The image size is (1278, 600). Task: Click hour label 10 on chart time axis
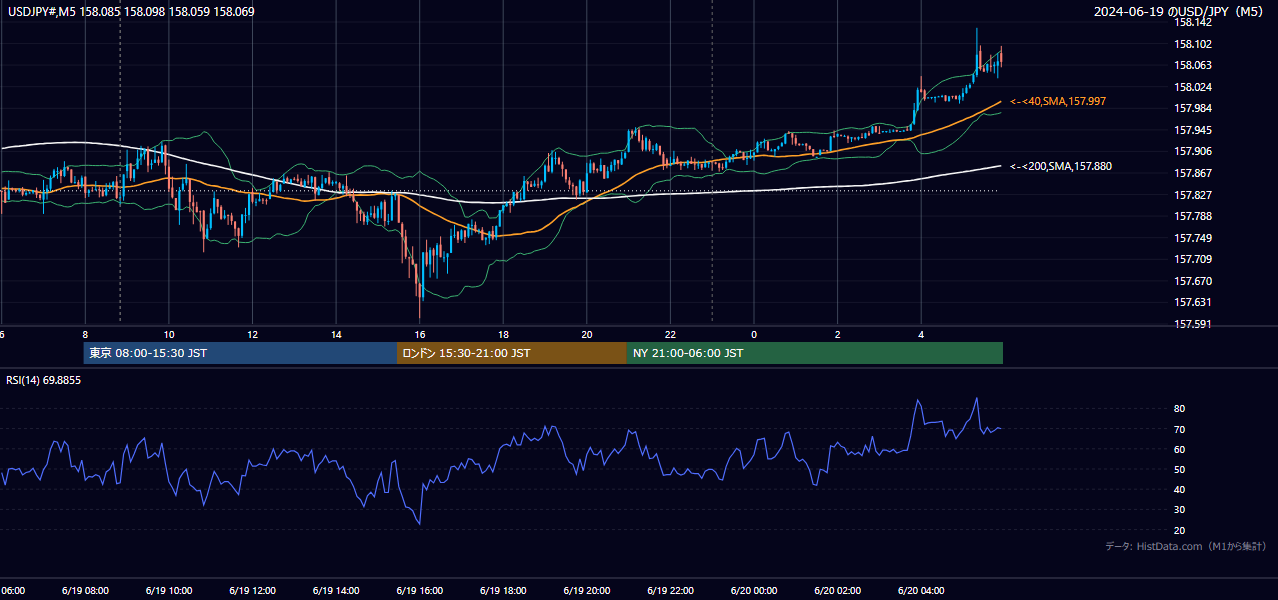pos(169,334)
